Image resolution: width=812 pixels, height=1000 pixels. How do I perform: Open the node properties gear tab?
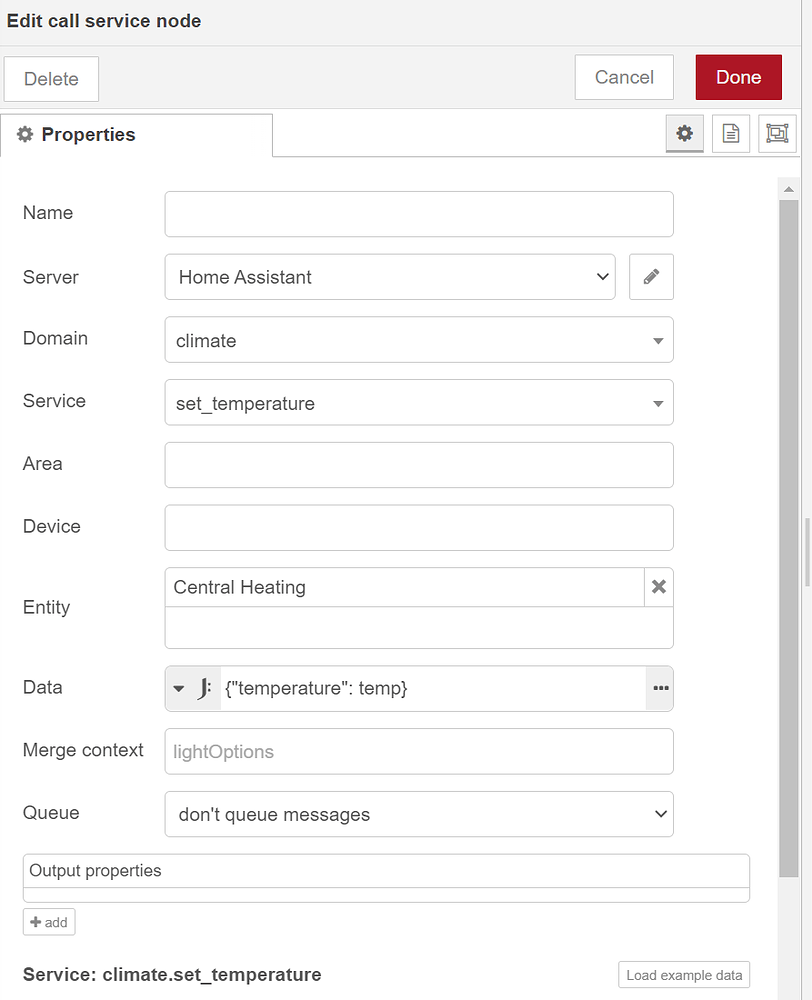click(x=684, y=133)
